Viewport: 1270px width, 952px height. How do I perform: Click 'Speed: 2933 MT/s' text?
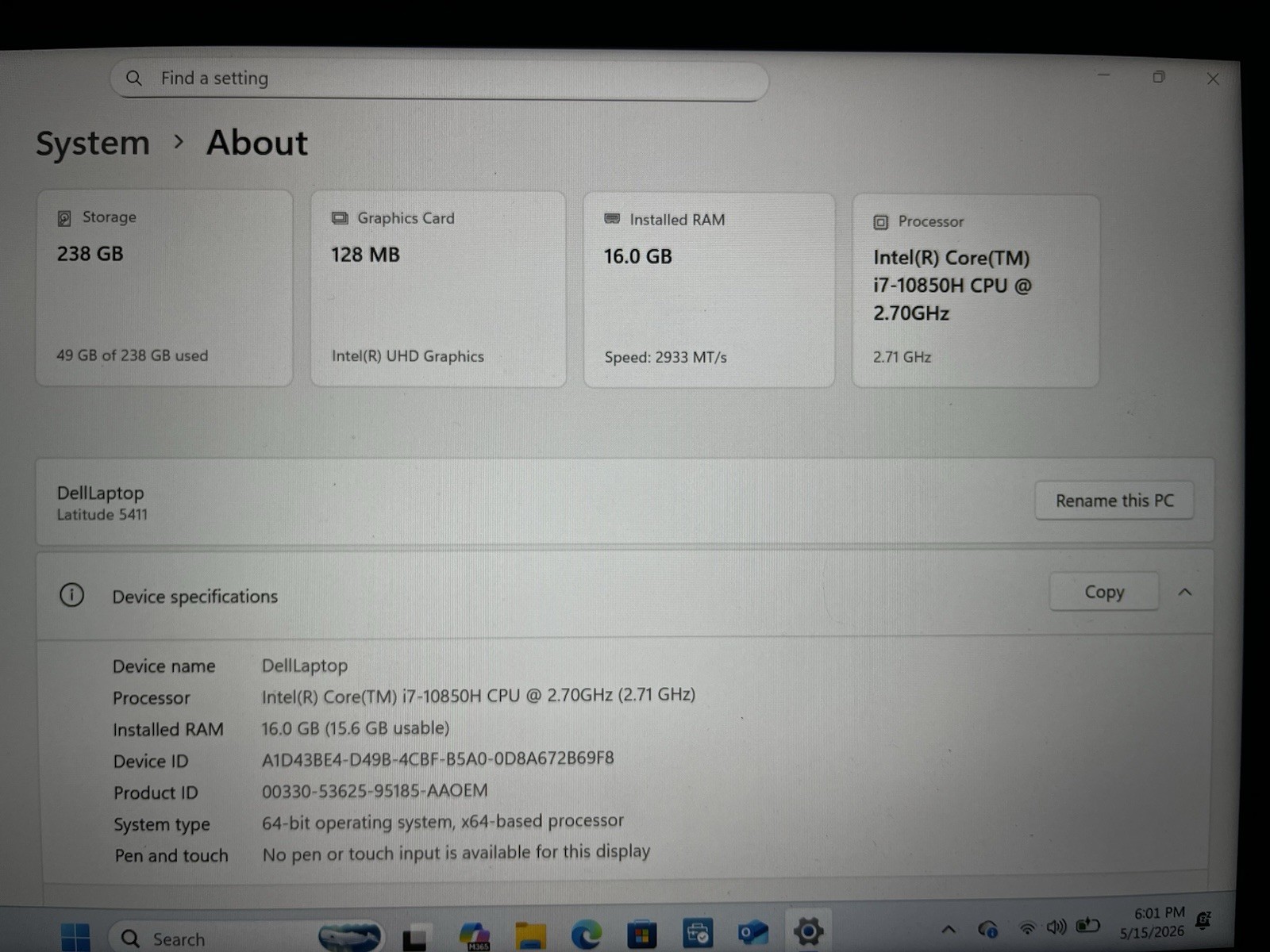665,358
